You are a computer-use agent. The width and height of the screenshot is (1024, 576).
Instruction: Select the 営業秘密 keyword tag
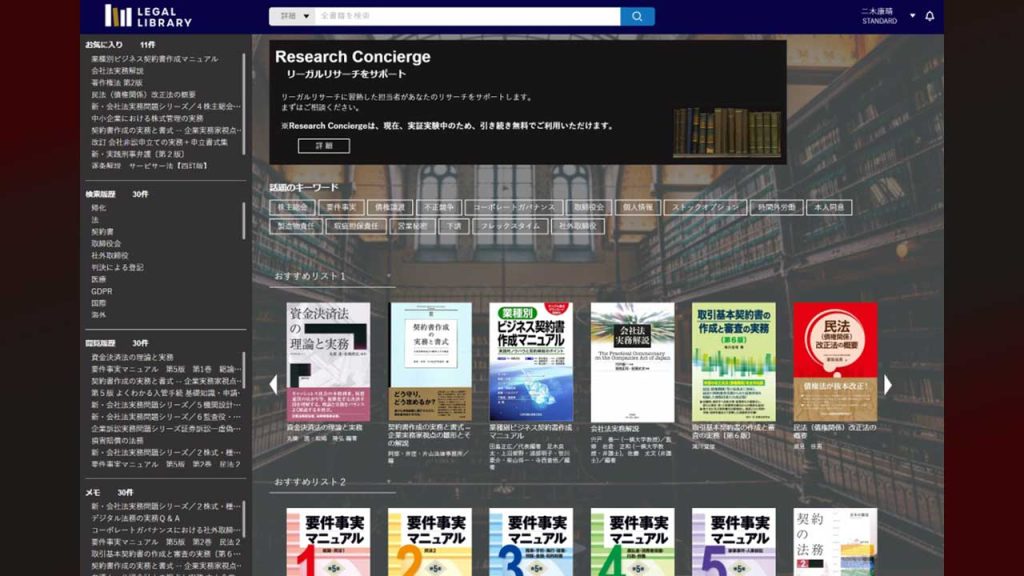(413, 226)
